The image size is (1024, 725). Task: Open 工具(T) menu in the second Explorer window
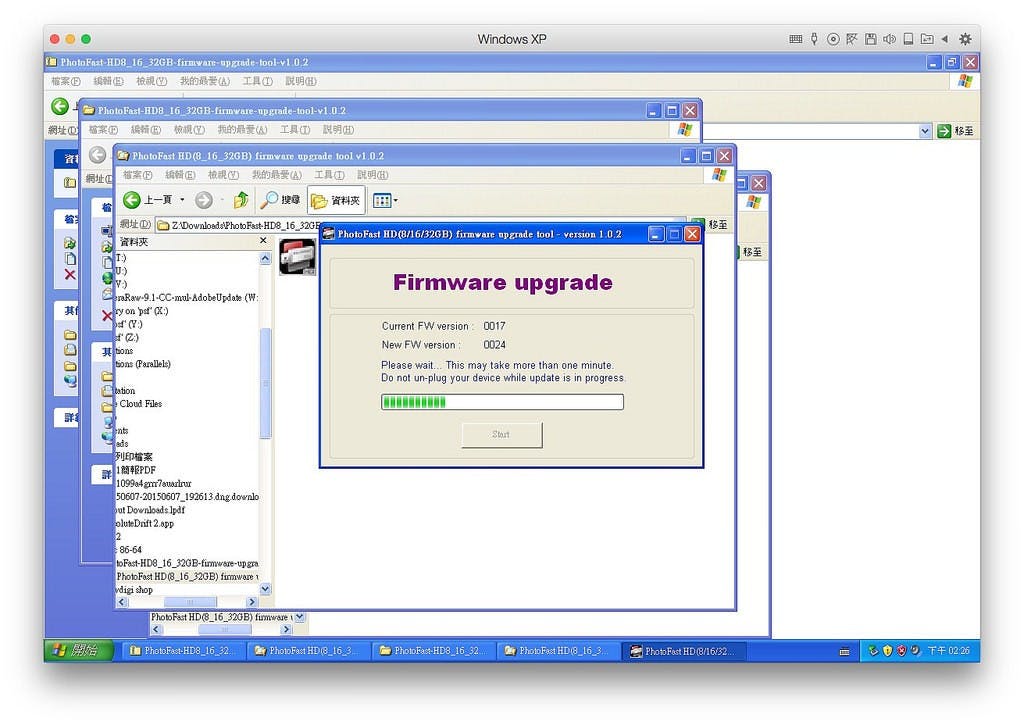tap(295, 130)
